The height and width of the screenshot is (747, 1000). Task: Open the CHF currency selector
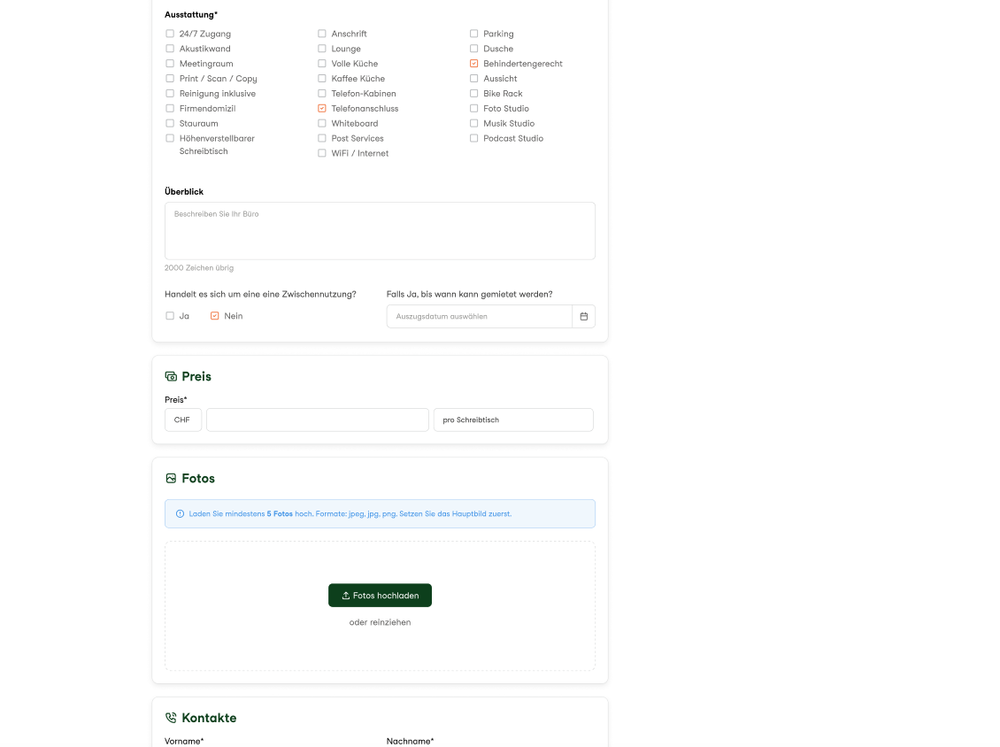pos(183,420)
